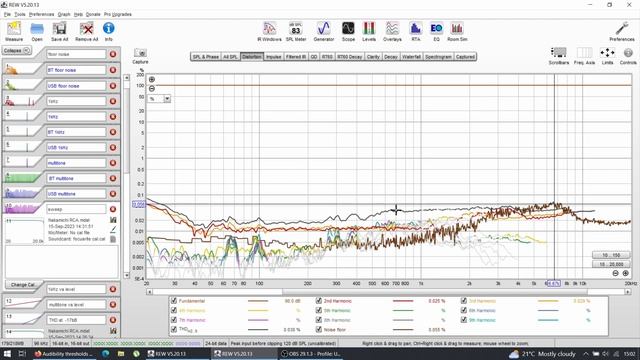Toggle the Freq. Axis icon
Image resolution: width=640 pixels, height=360 pixels.
584,56
